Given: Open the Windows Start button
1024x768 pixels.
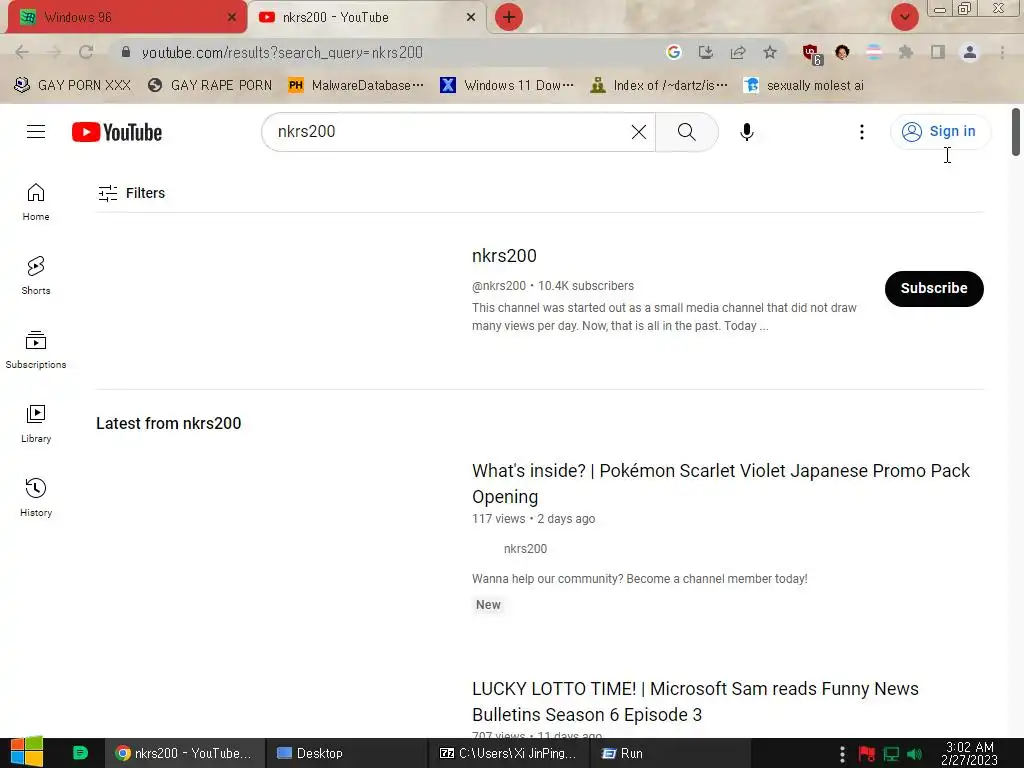Looking at the screenshot, I should click(26, 752).
